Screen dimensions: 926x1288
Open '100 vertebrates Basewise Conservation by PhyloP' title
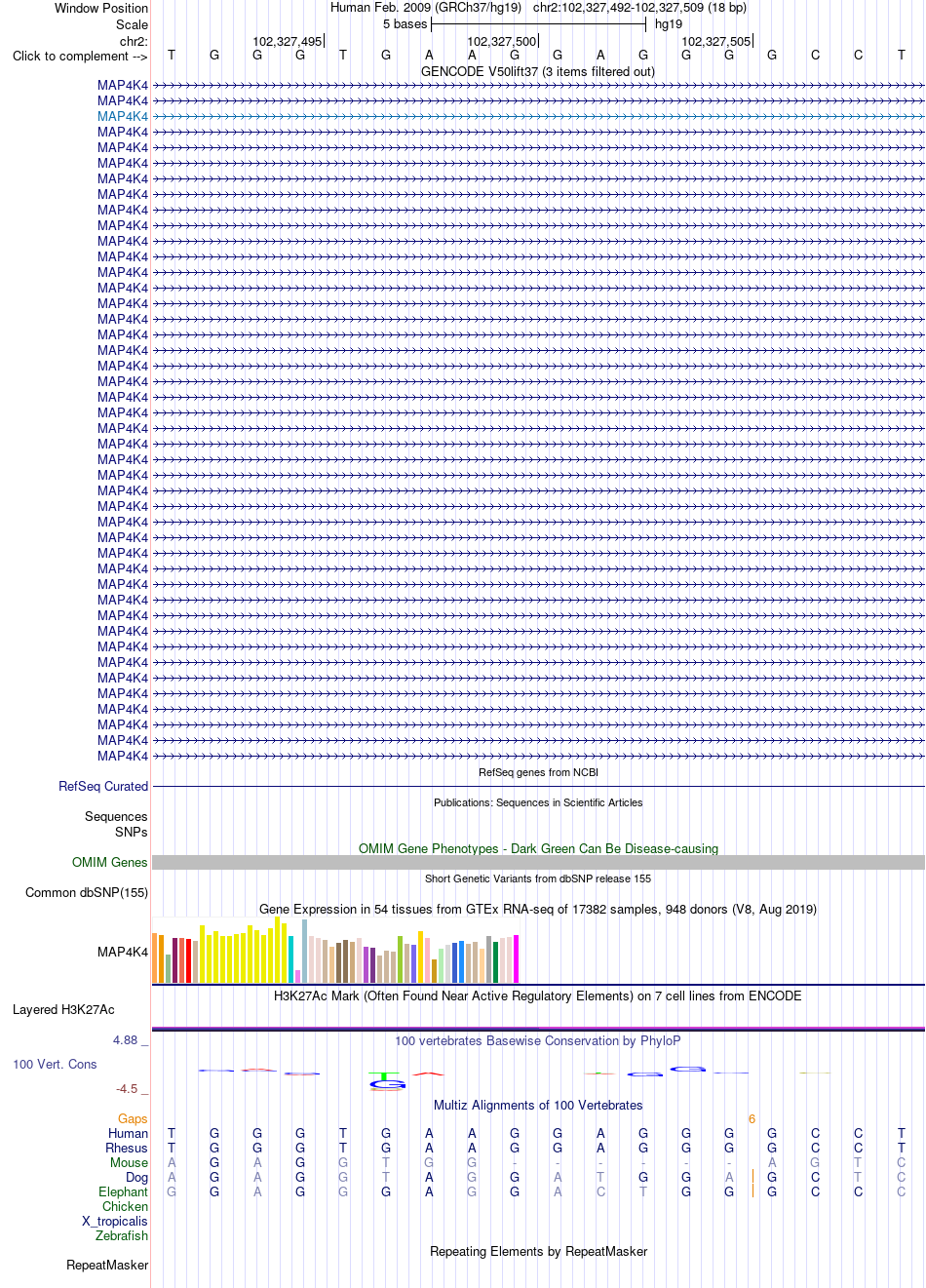pos(538,1040)
